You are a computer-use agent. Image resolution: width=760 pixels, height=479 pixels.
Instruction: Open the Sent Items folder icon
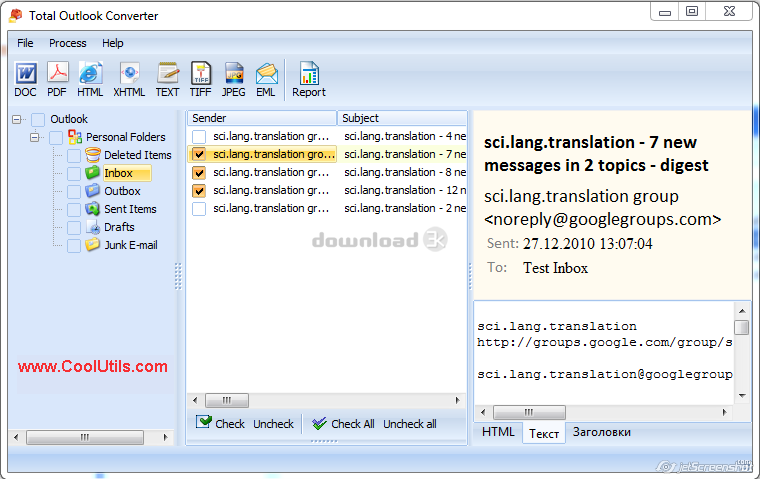click(93, 209)
